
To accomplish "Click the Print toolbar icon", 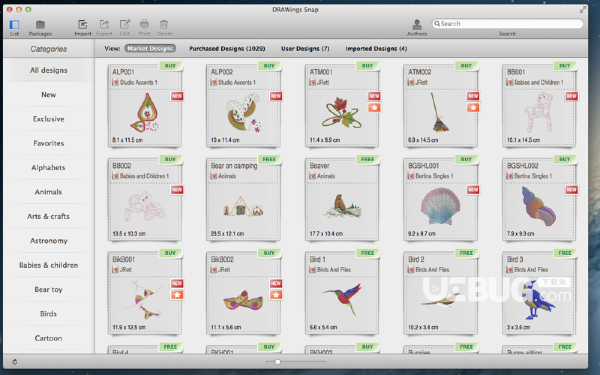I will (144, 25).
